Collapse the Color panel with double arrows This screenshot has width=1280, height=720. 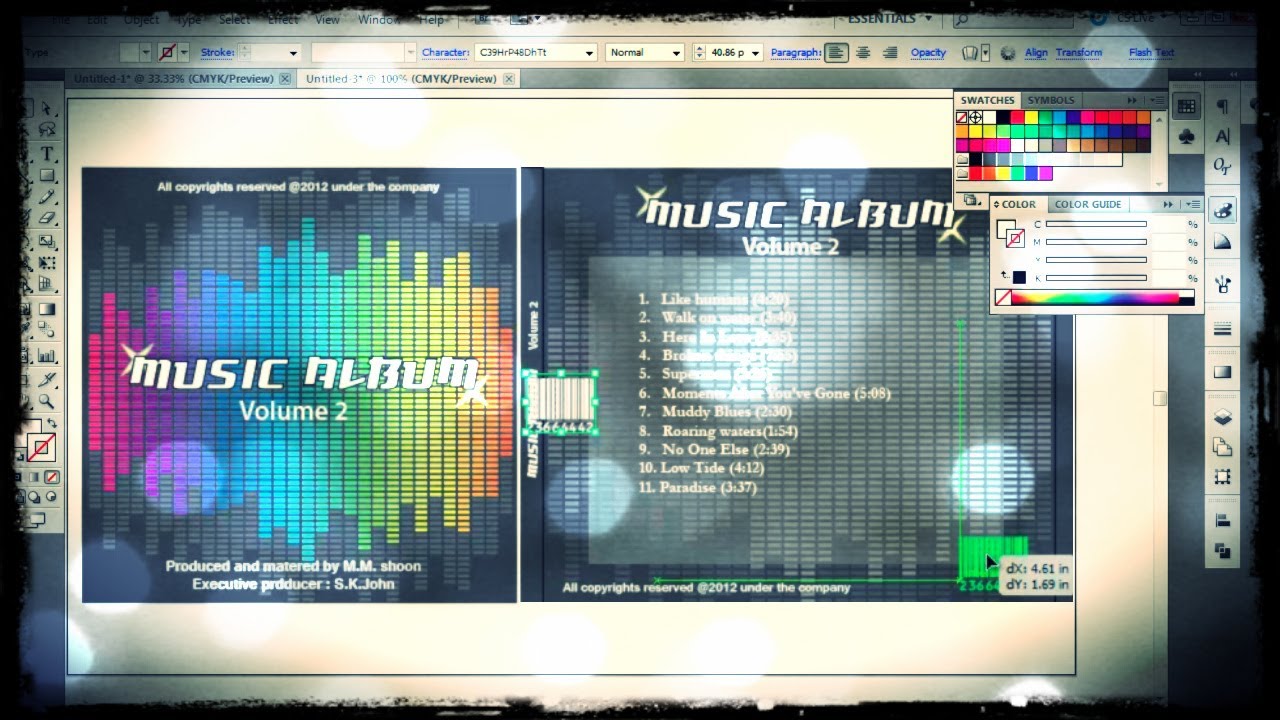pos(1168,204)
